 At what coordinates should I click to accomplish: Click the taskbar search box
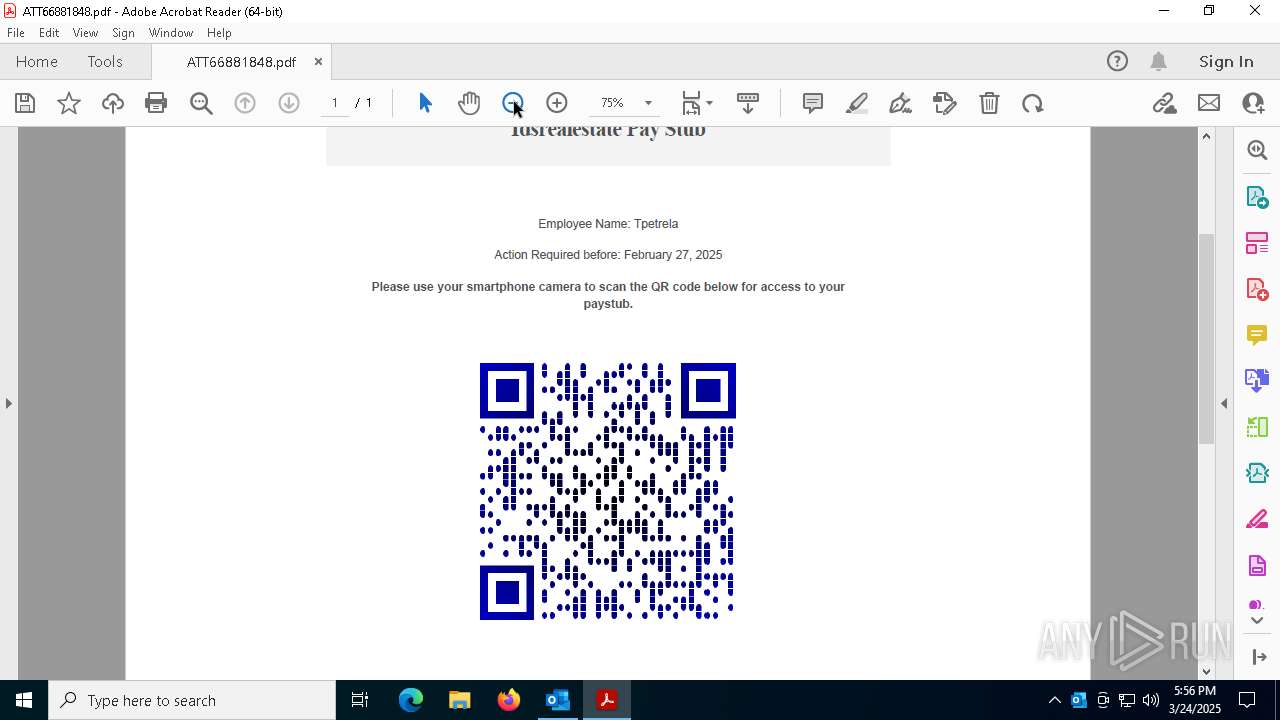[x=192, y=700]
